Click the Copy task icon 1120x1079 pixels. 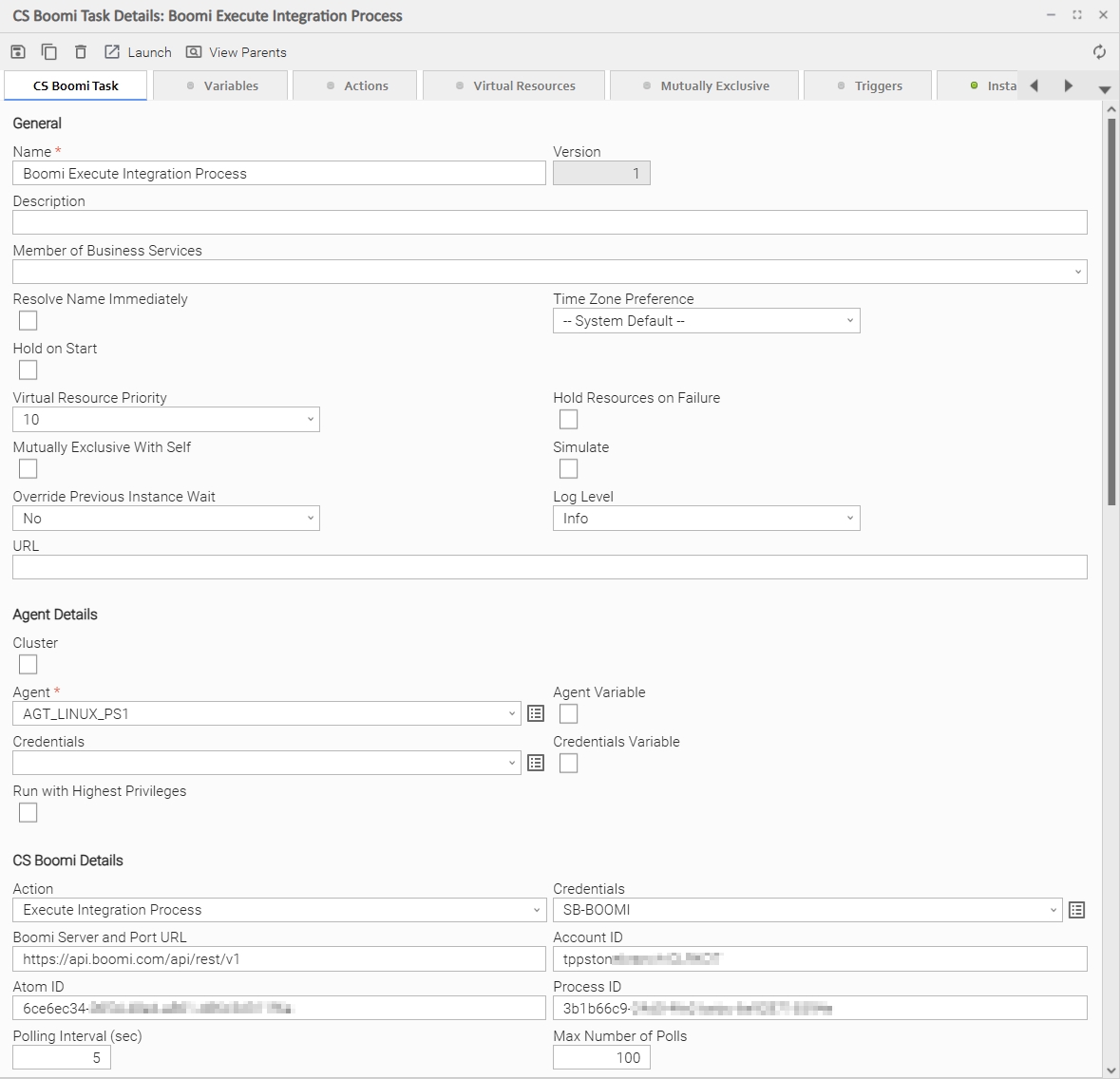[x=49, y=52]
